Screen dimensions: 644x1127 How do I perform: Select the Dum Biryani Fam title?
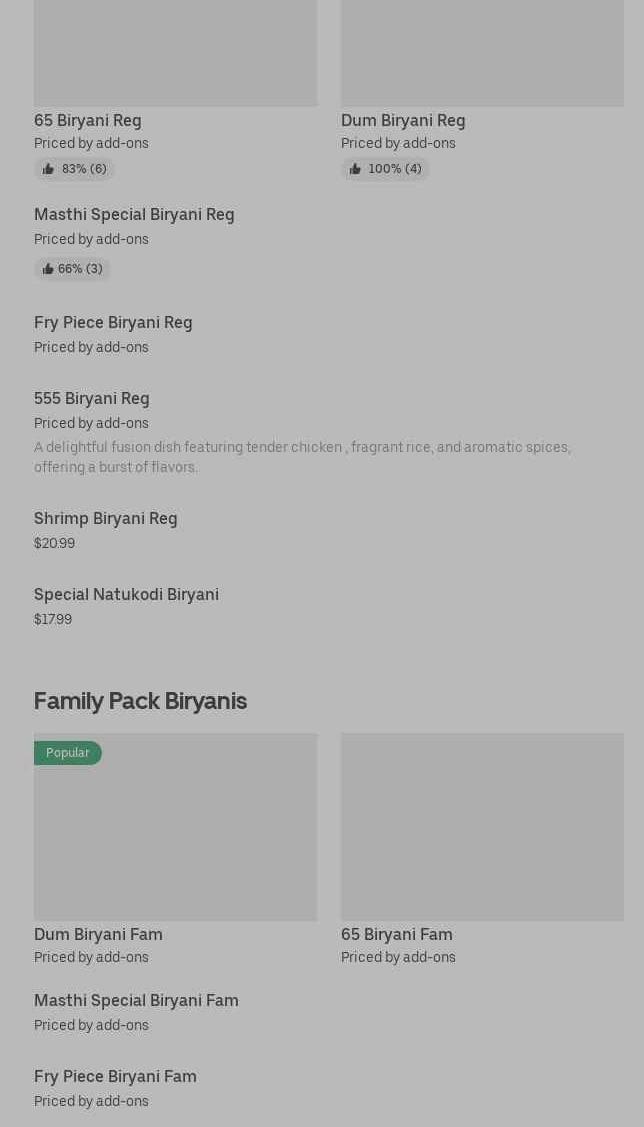[x=98, y=934]
